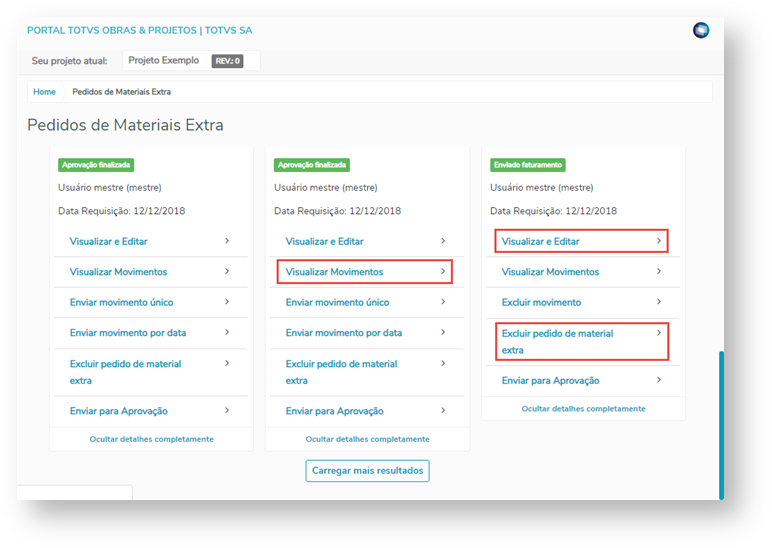Click chevron next to second card's Visualizar Movimentos
This screenshot has height=548, width=772.
[x=443, y=271]
